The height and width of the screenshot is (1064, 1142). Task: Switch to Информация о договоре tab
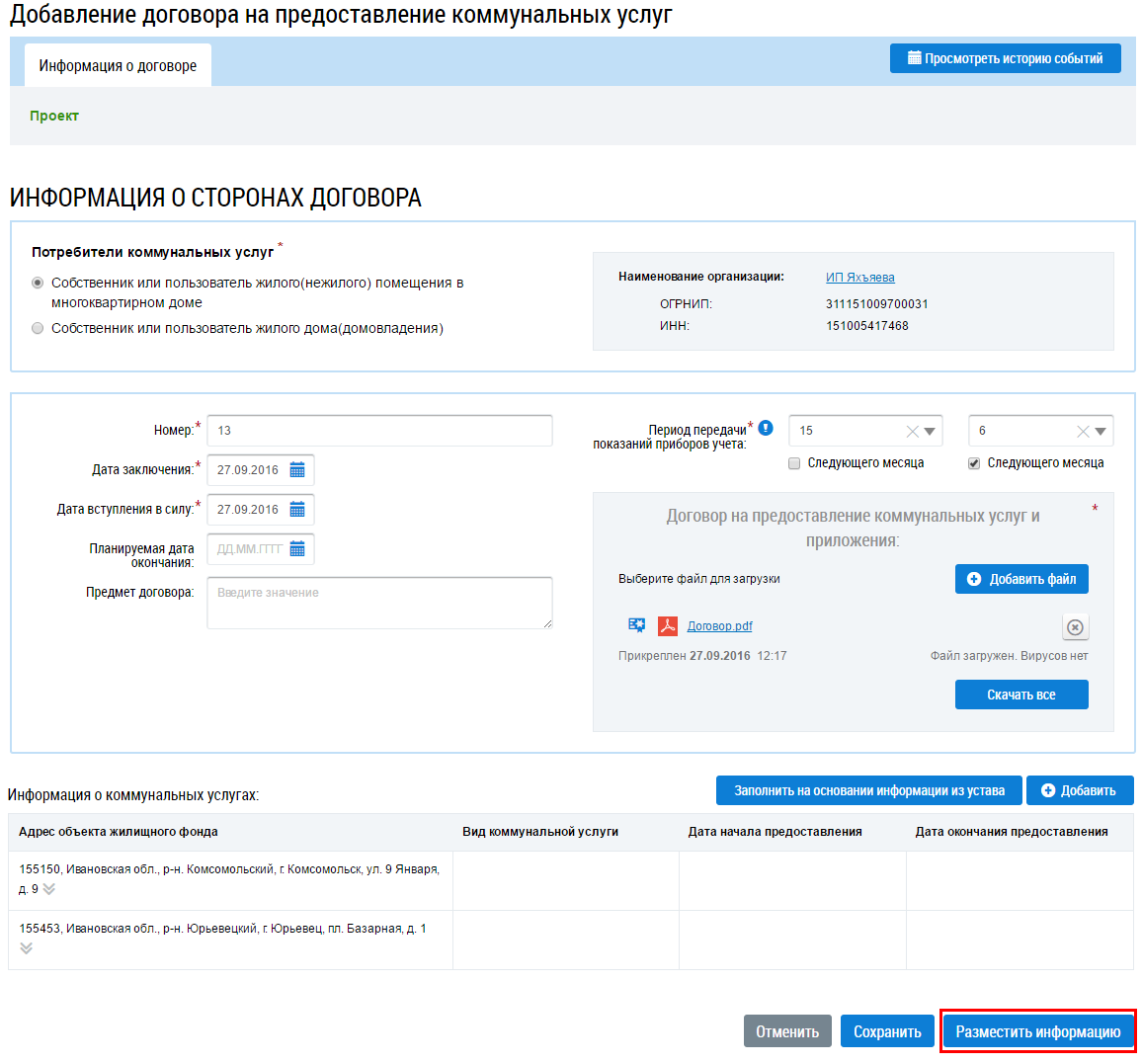click(118, 66)
